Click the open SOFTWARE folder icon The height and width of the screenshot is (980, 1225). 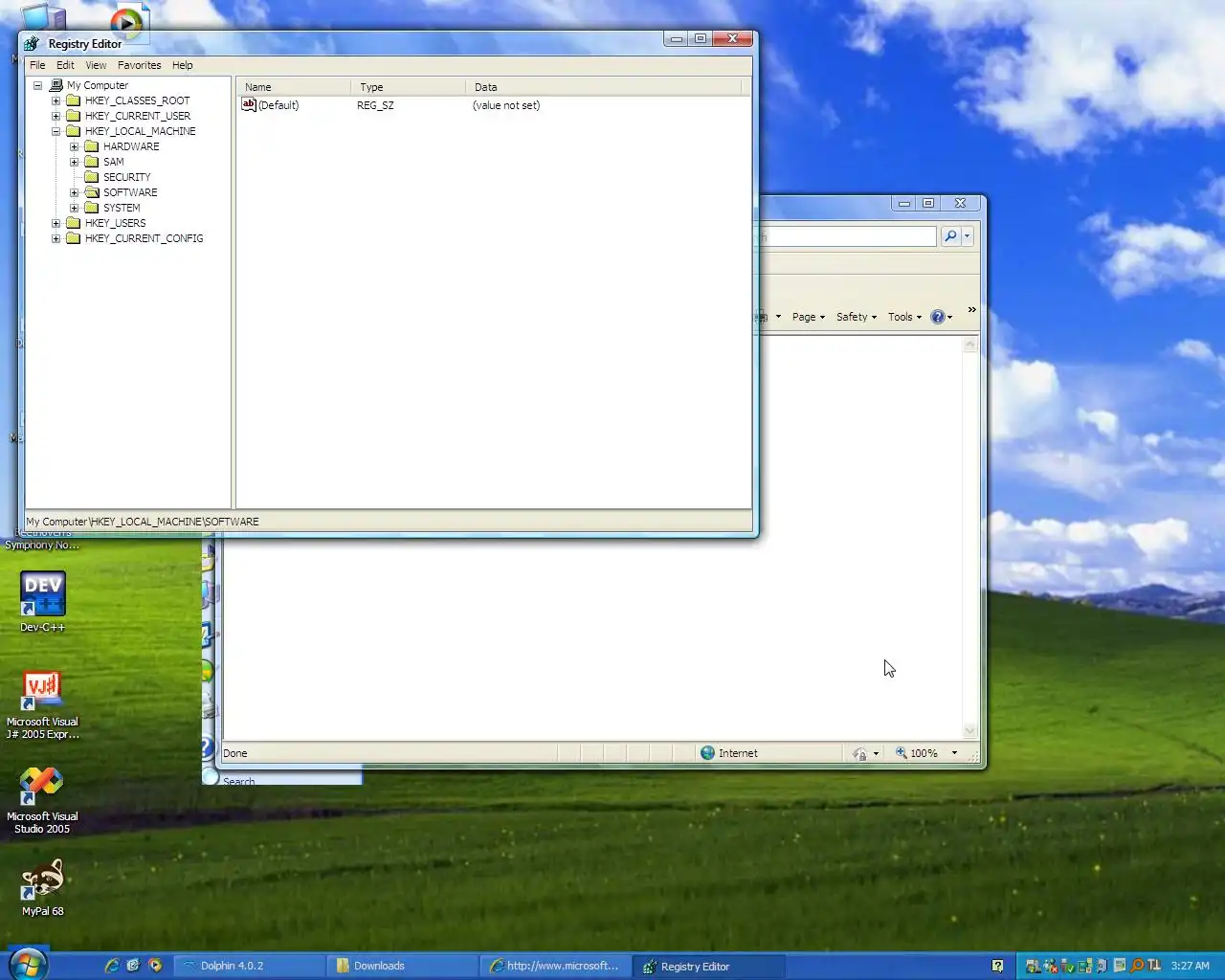tap(92, 192)
